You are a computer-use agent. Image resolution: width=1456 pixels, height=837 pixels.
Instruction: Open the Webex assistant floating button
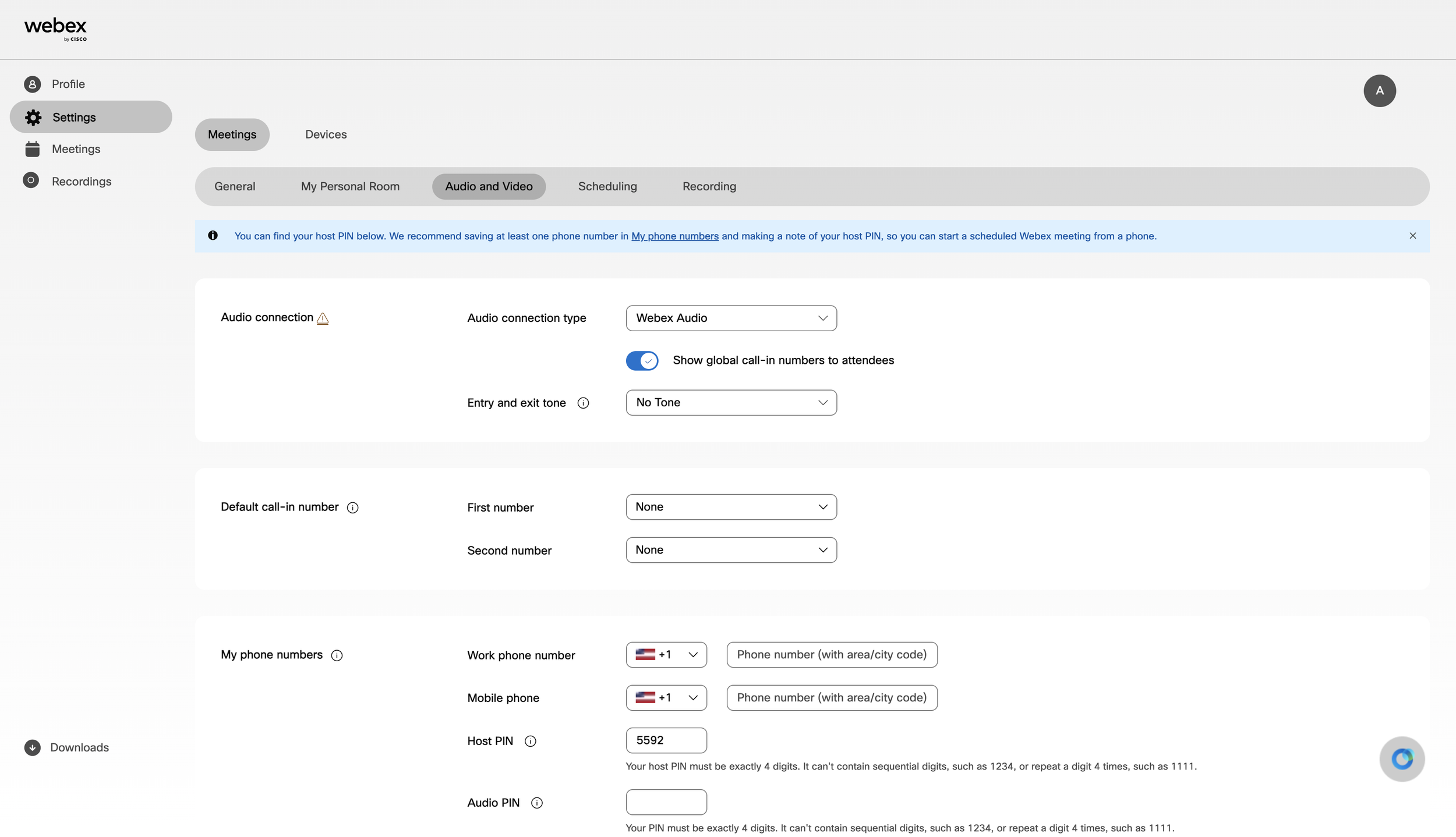(1402, 758)
